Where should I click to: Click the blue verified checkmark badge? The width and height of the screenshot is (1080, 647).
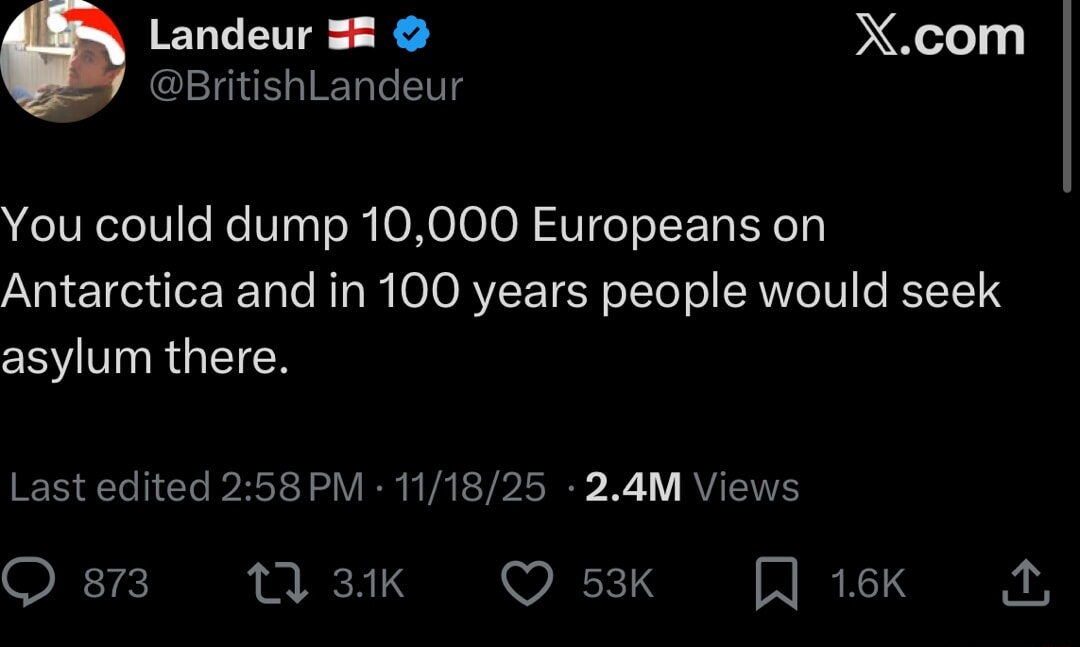[x=411, y=36]
